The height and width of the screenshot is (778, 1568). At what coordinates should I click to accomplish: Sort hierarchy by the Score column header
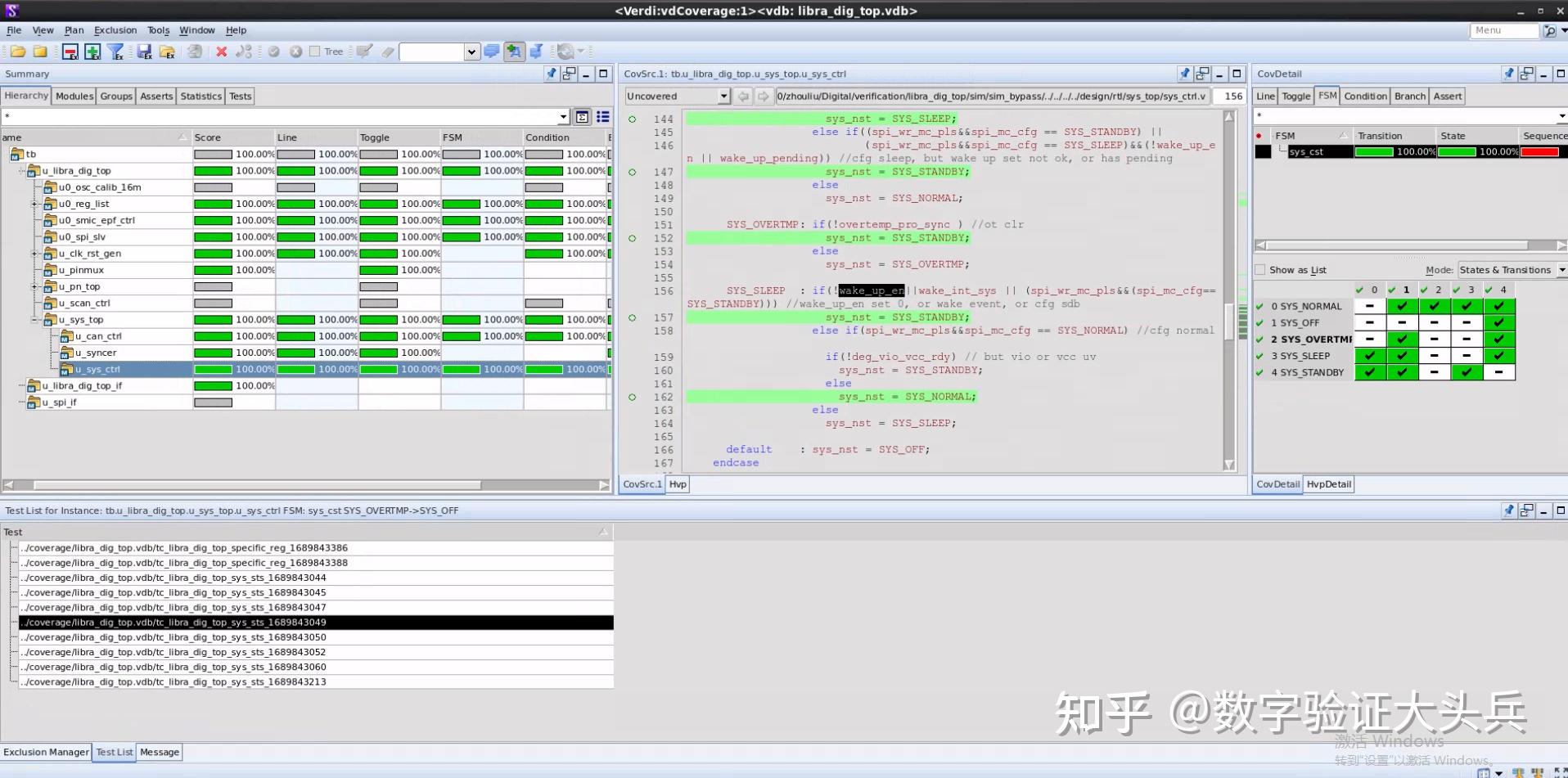pyautogui.click(x=233, y=137)
